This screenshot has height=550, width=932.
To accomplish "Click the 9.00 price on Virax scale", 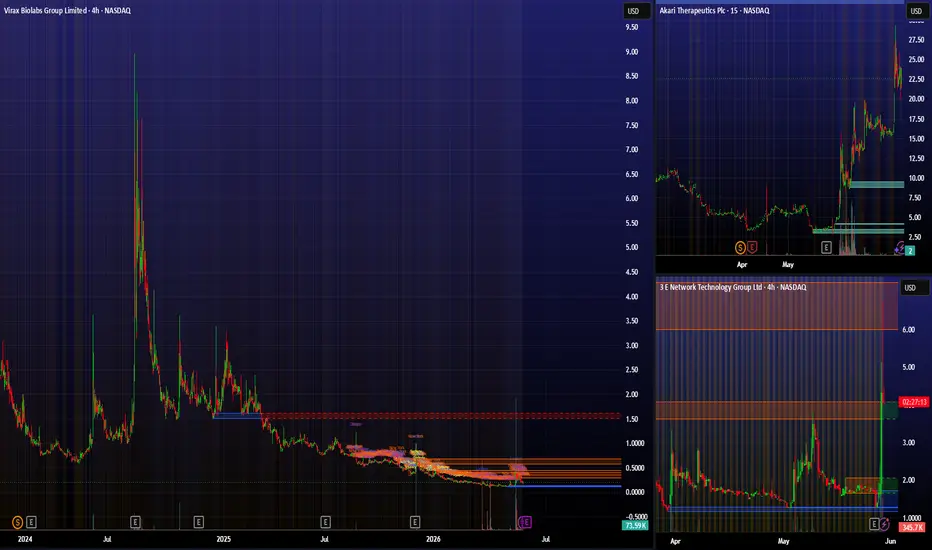I will [x=631, y=52].
